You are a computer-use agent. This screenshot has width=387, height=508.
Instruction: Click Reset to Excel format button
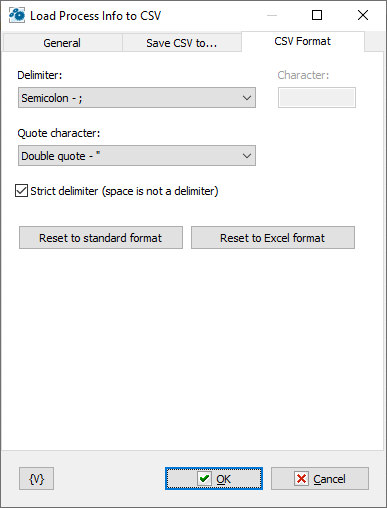click(273, 238)
